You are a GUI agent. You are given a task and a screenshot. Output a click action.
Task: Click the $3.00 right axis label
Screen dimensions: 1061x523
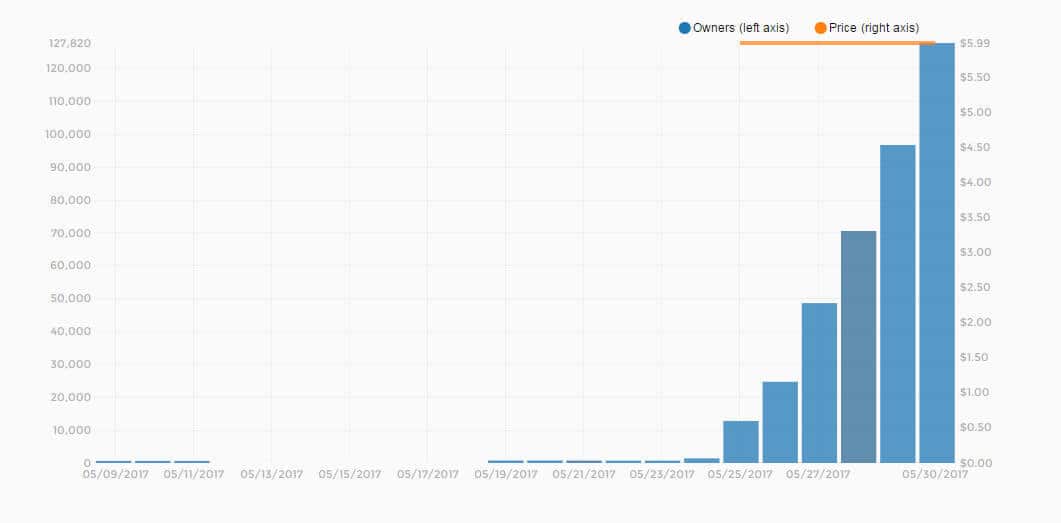[975, 252]
